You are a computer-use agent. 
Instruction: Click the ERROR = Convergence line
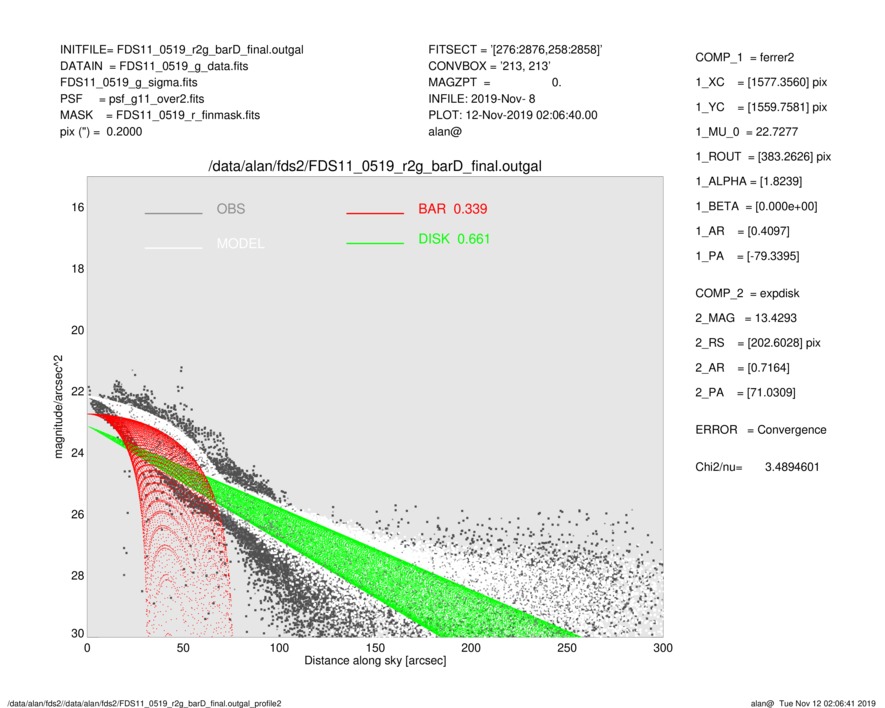[761, 430]
